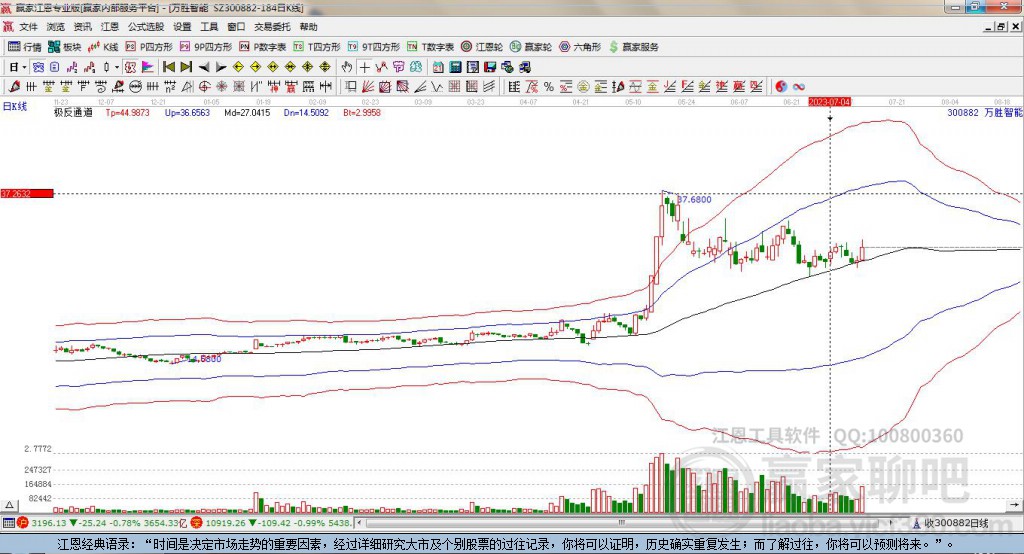The height and width of the screenshot is (554, 1024).
Task: Click the Tp=44.9873 value
Action: tap(127, 112)
